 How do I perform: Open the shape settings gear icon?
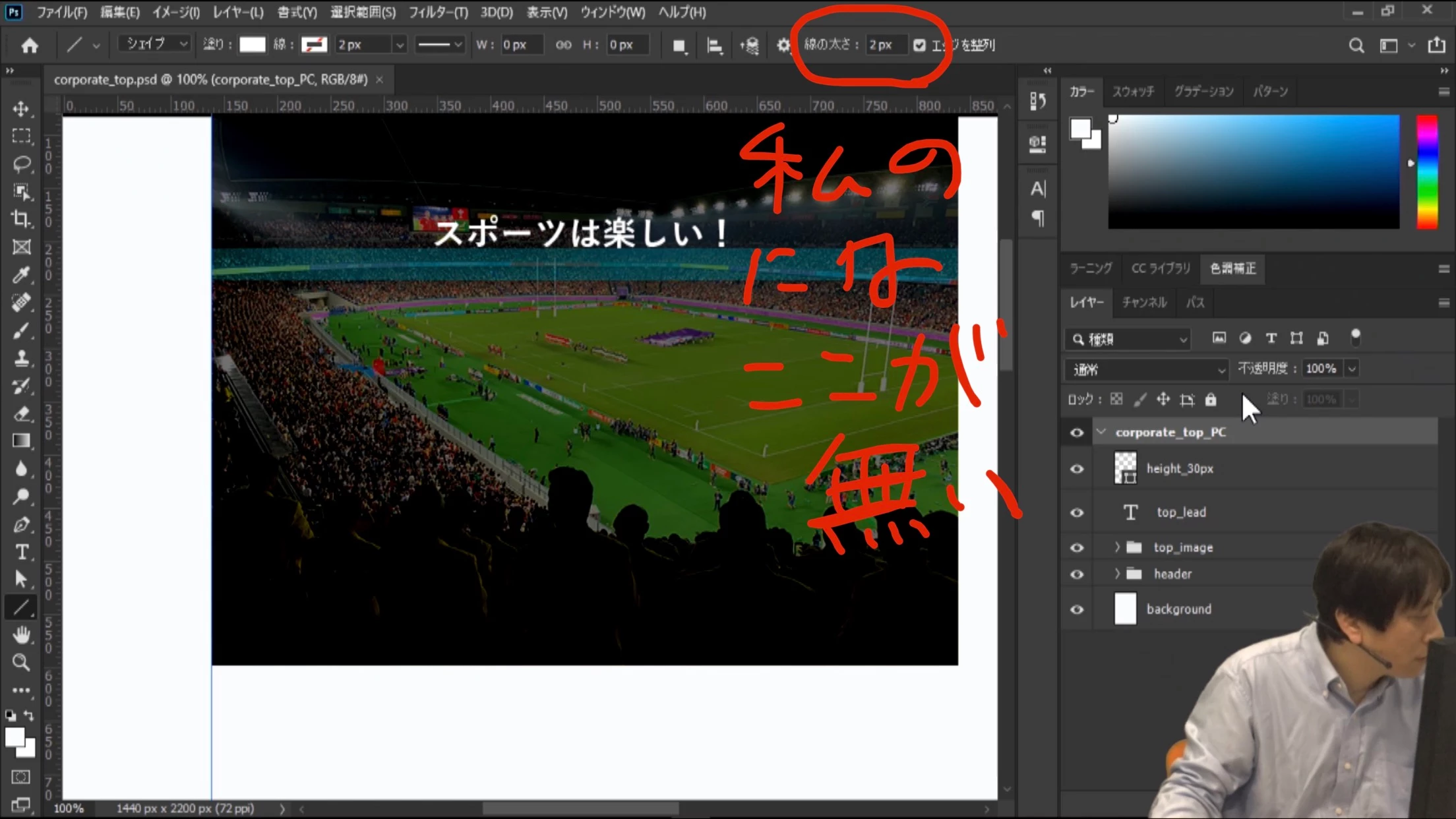coord(783,45)
